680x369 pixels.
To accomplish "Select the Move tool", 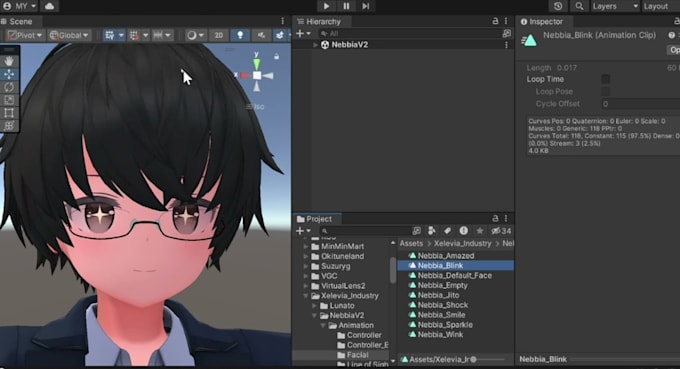I will point(9,74).
